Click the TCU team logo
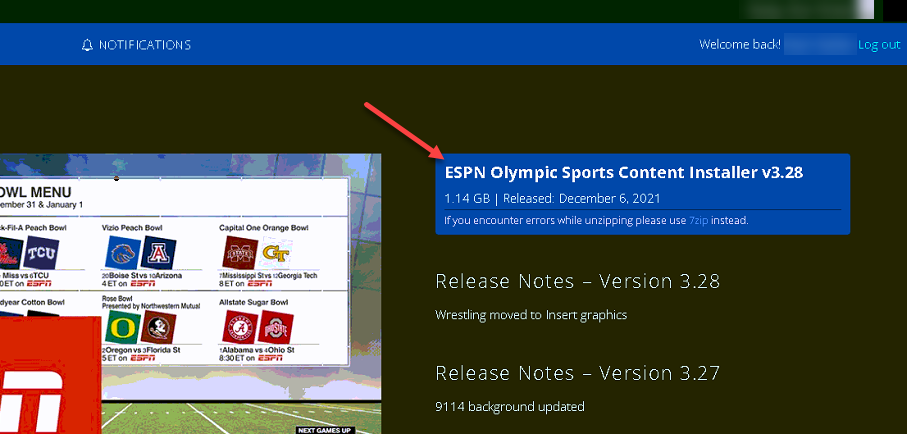907x434 pixels. click(42, 254)
